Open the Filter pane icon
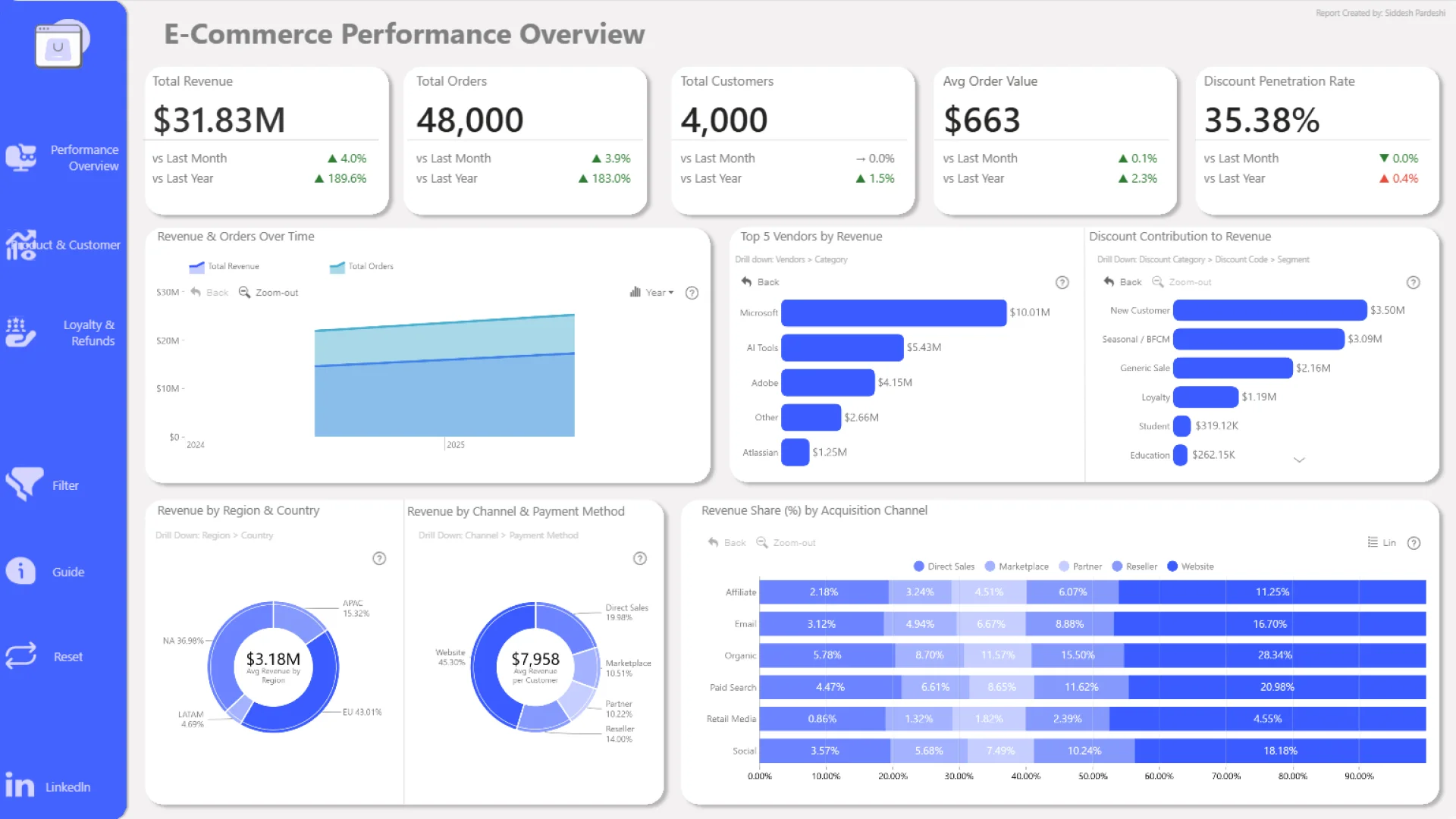The height and width of the screenshot is (819, 1456). (24, 484)
